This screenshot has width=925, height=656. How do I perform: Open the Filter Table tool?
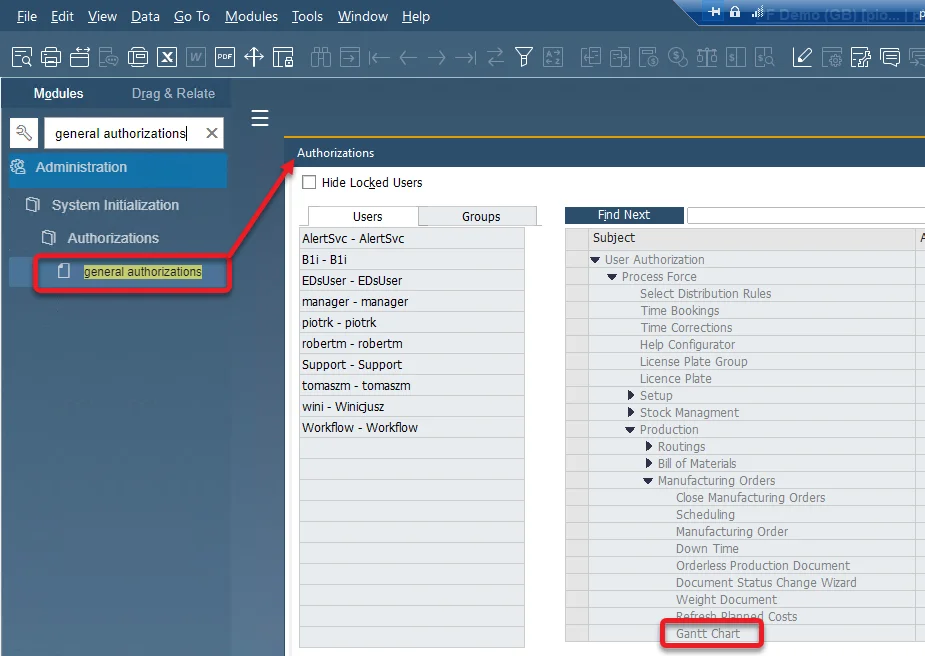pos(523,57)
